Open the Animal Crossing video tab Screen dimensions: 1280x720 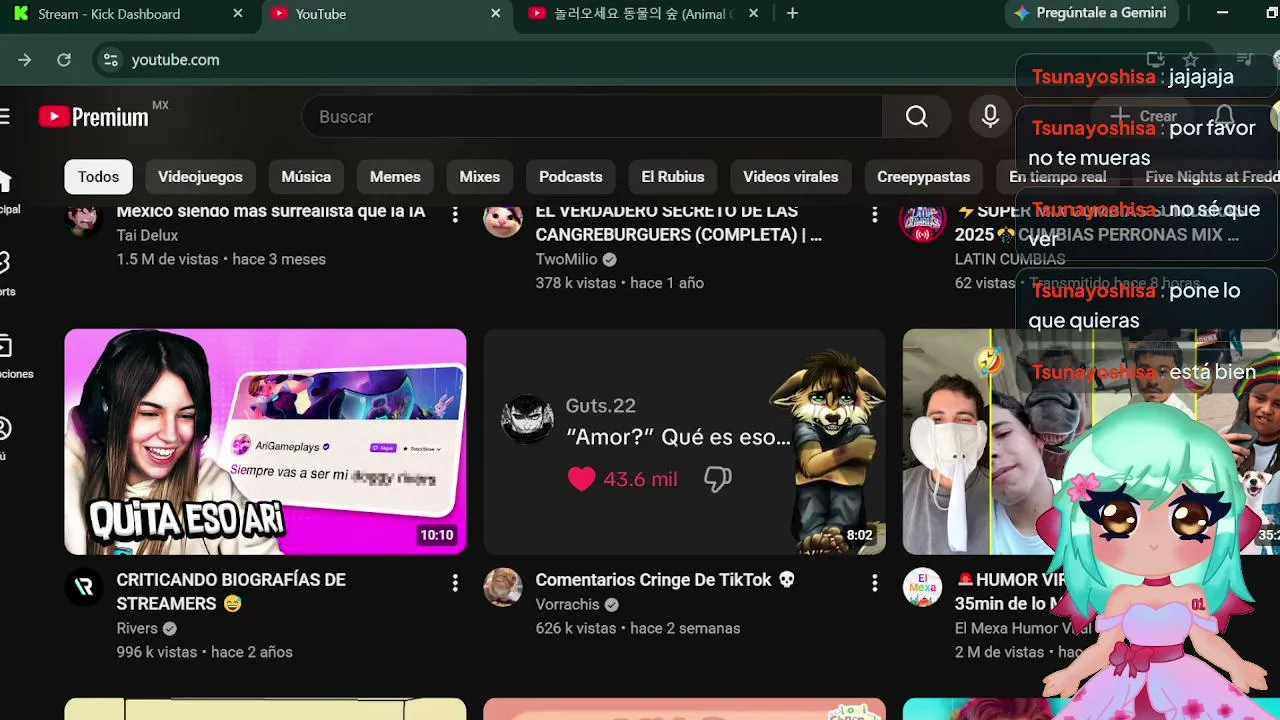coord(645,14)
